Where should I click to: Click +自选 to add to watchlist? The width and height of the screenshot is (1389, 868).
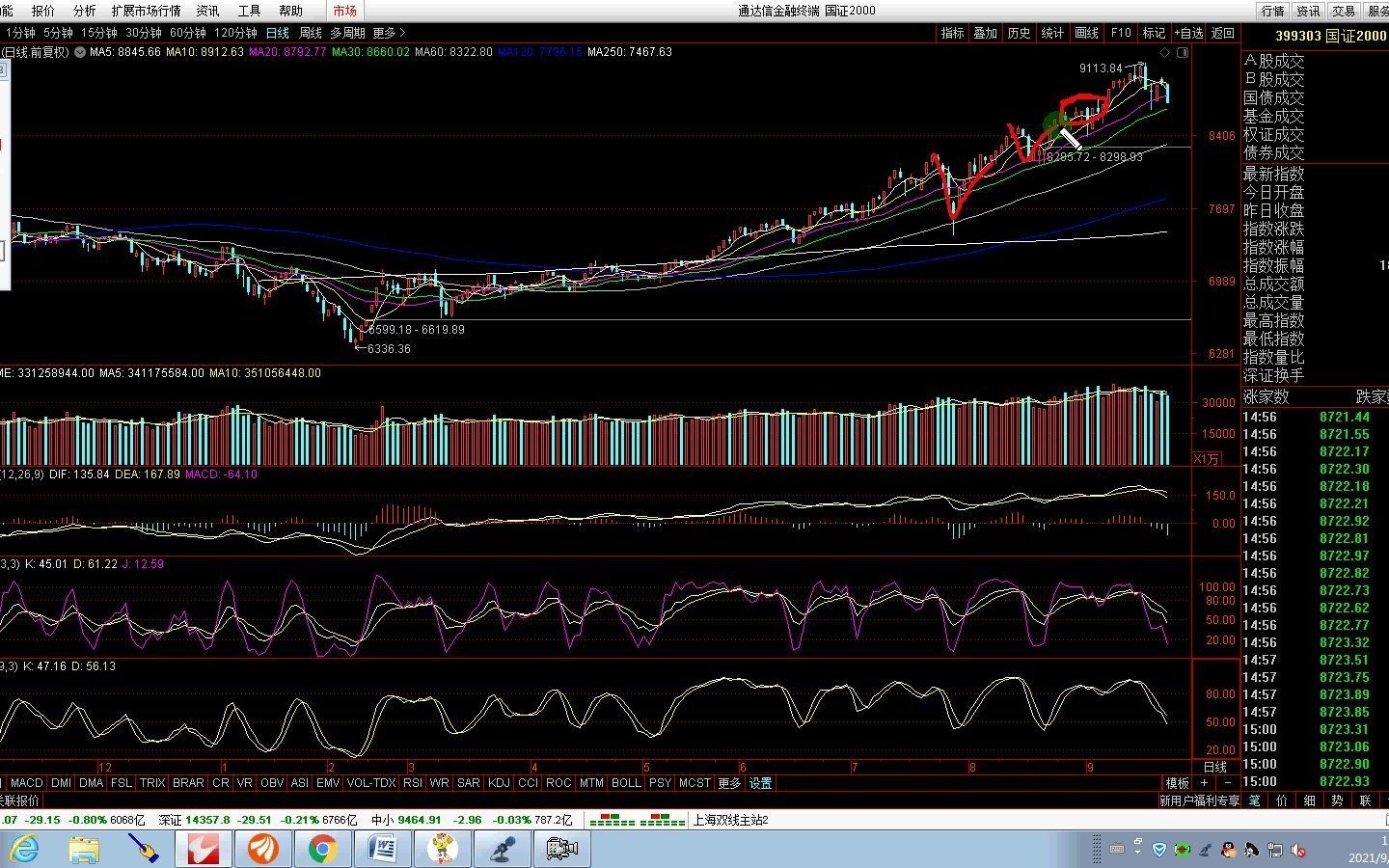click(x=1188, y=33)
